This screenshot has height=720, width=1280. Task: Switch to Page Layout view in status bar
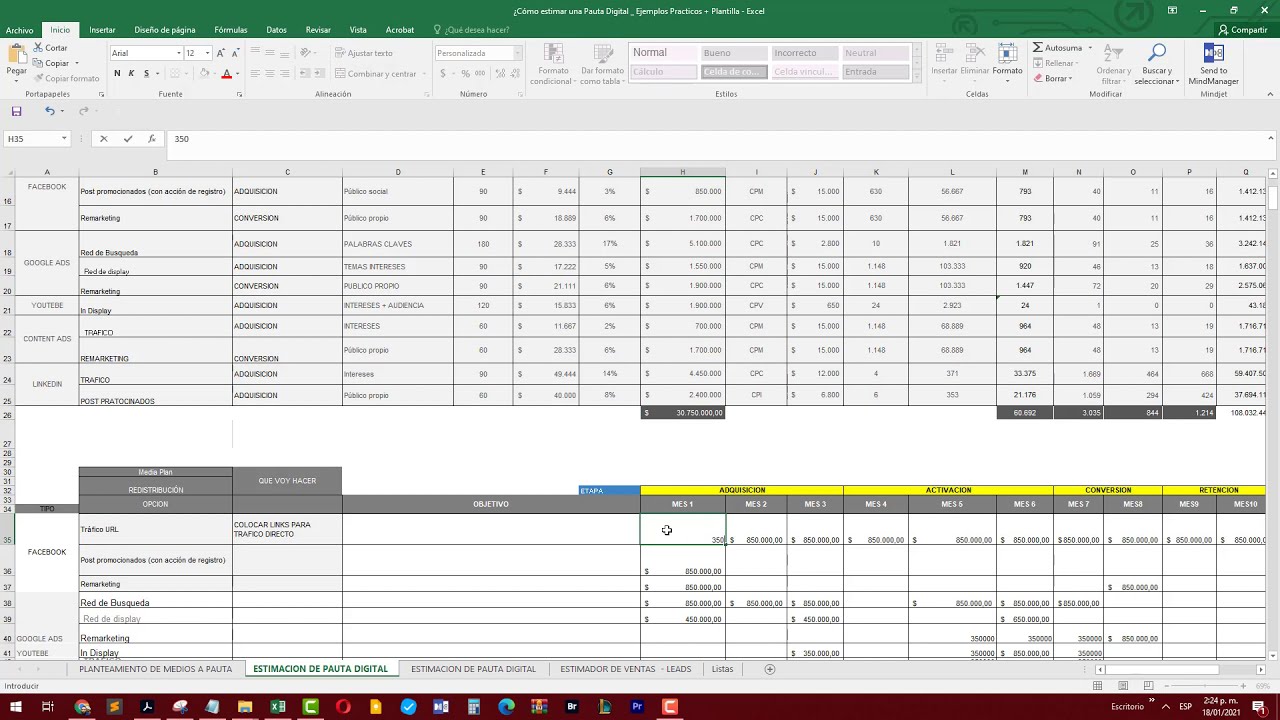(1122, 686)
